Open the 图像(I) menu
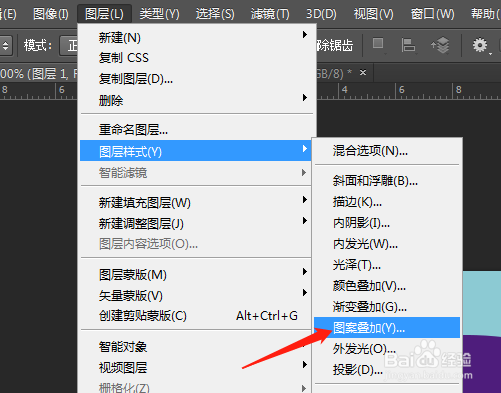 tap(51, 14)
